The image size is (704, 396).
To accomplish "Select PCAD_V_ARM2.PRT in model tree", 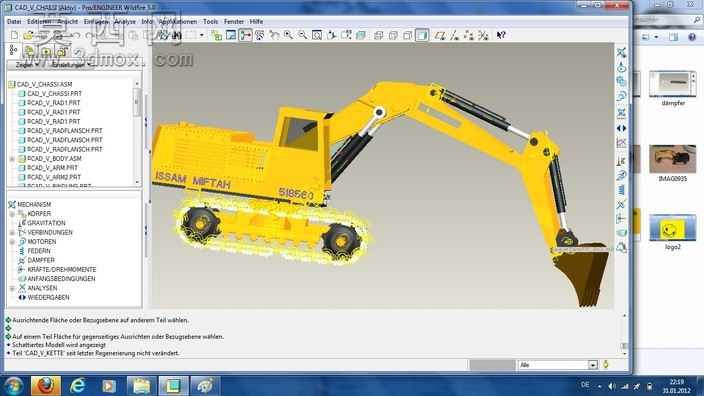I will [54, 177].
